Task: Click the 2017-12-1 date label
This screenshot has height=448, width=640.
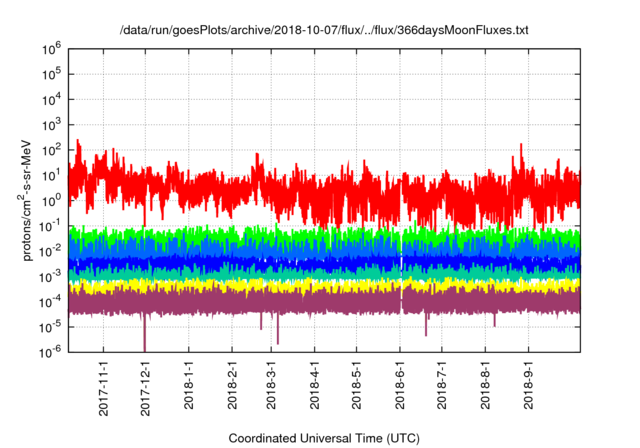Action: tap(145, 389)
